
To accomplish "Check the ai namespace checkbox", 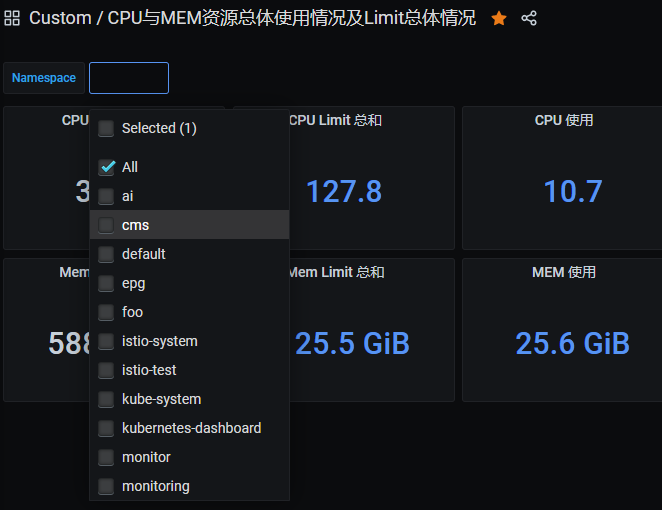I will point(107,196).
